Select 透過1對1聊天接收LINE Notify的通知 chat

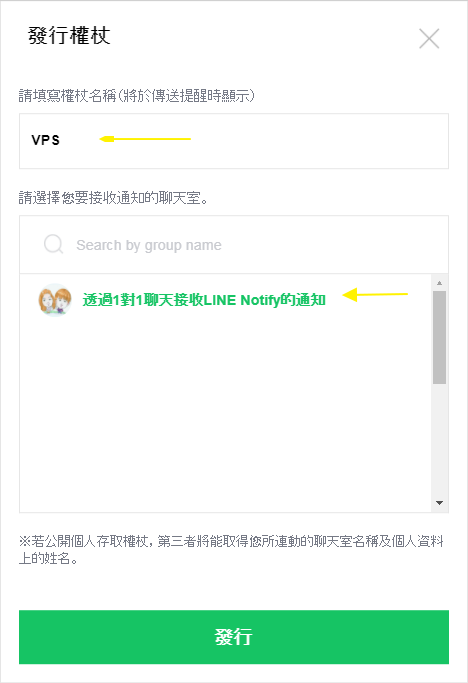pos(204,300)
